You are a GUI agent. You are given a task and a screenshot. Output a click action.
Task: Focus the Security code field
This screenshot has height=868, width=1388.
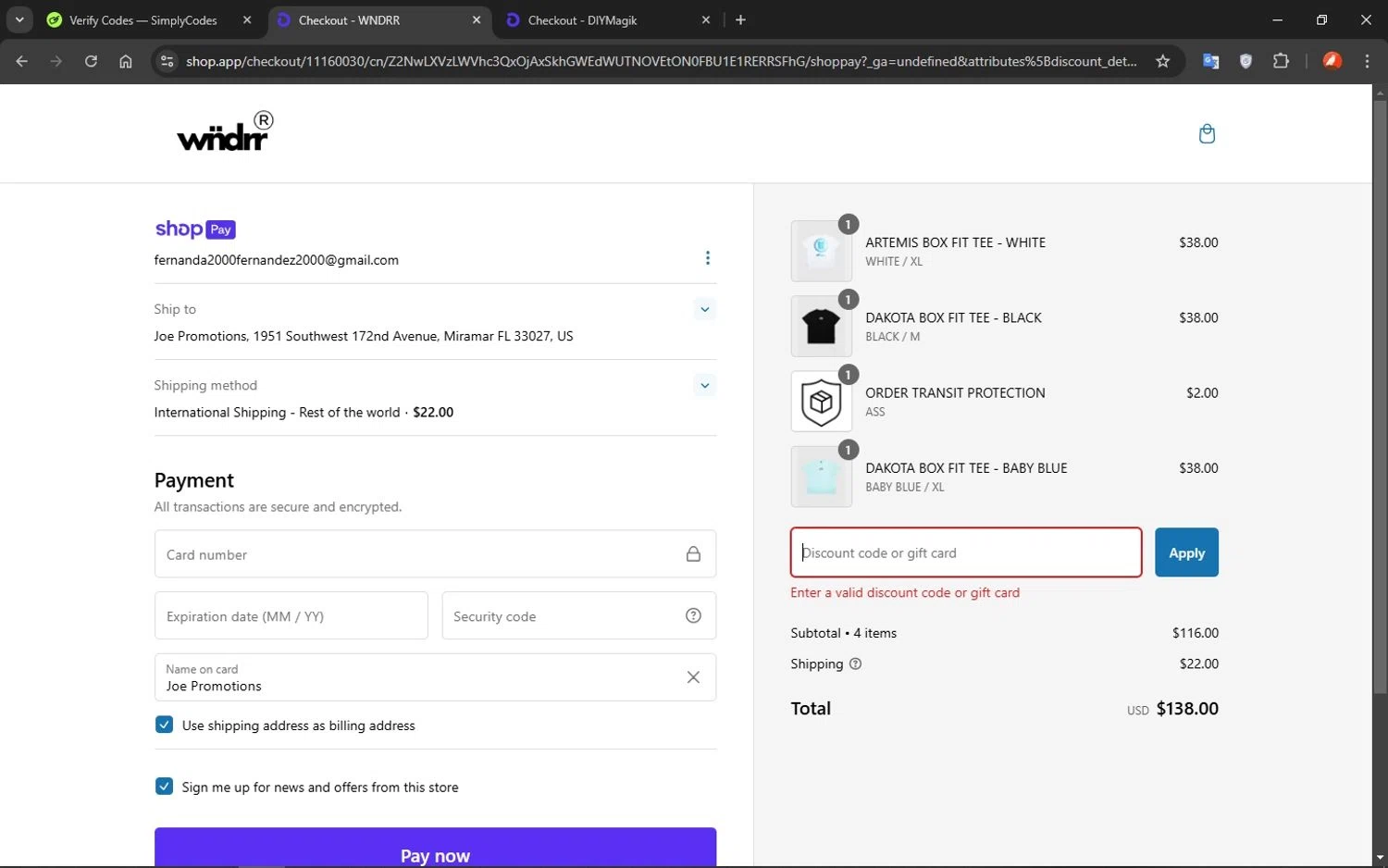click(x=578, y=615)
